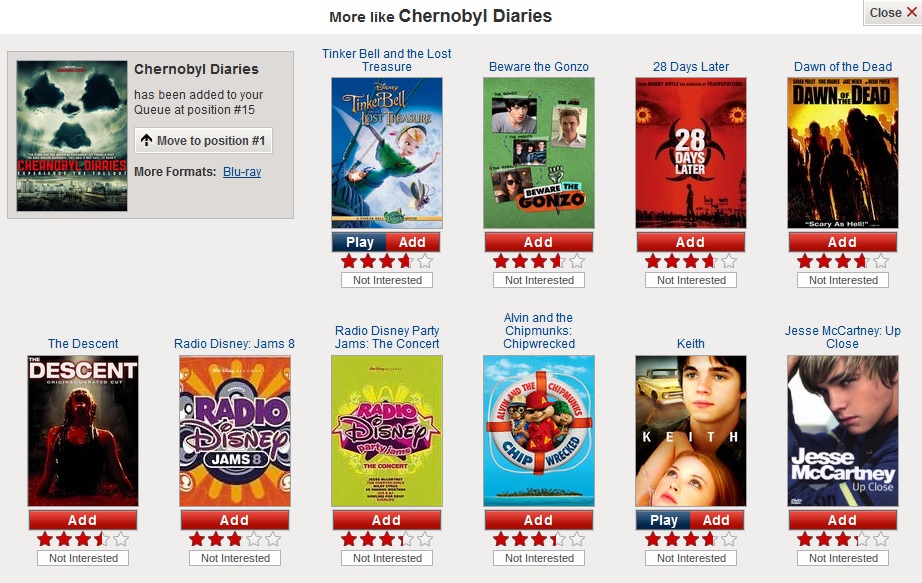Mark Dawn of the Dead as Not Interested

point(843,281)
